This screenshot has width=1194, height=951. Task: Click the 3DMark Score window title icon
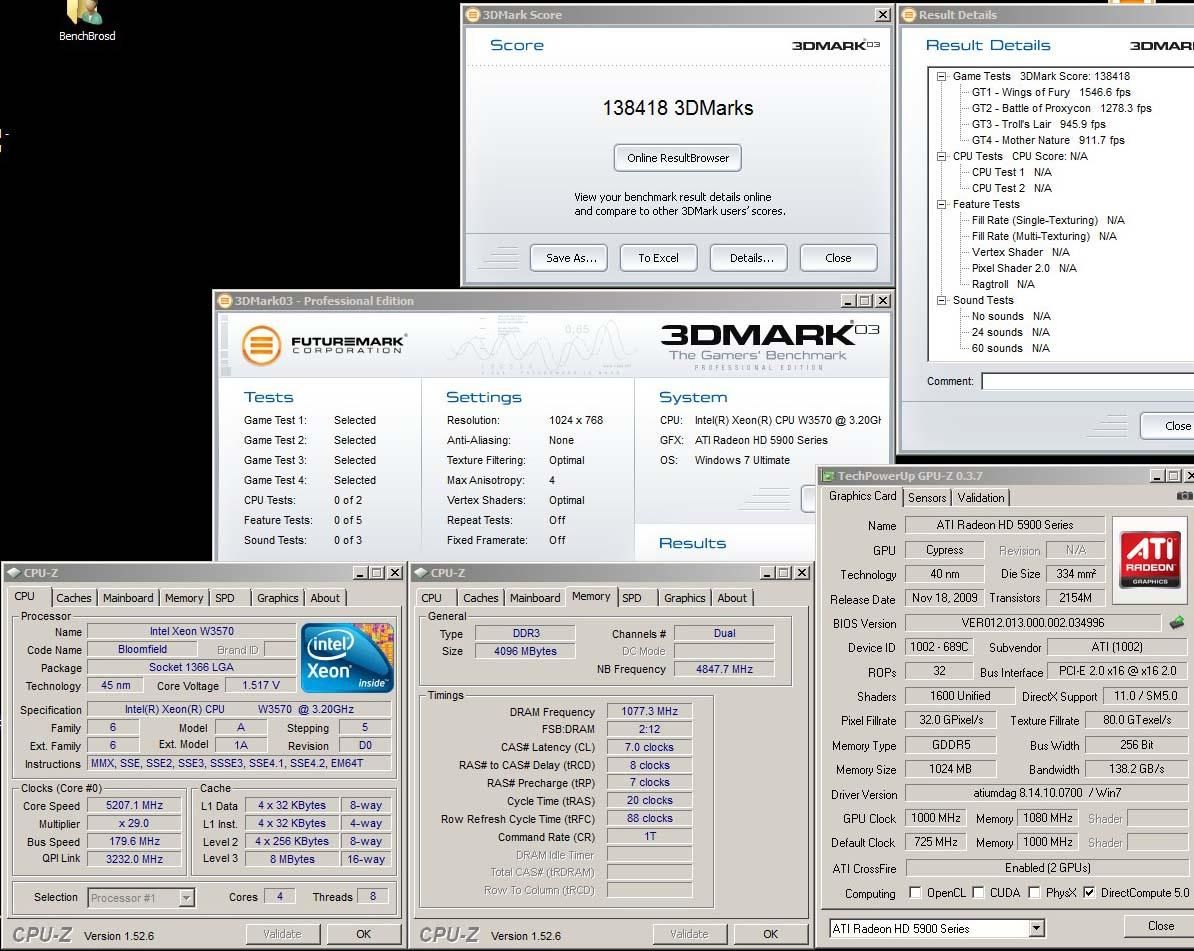473,14
